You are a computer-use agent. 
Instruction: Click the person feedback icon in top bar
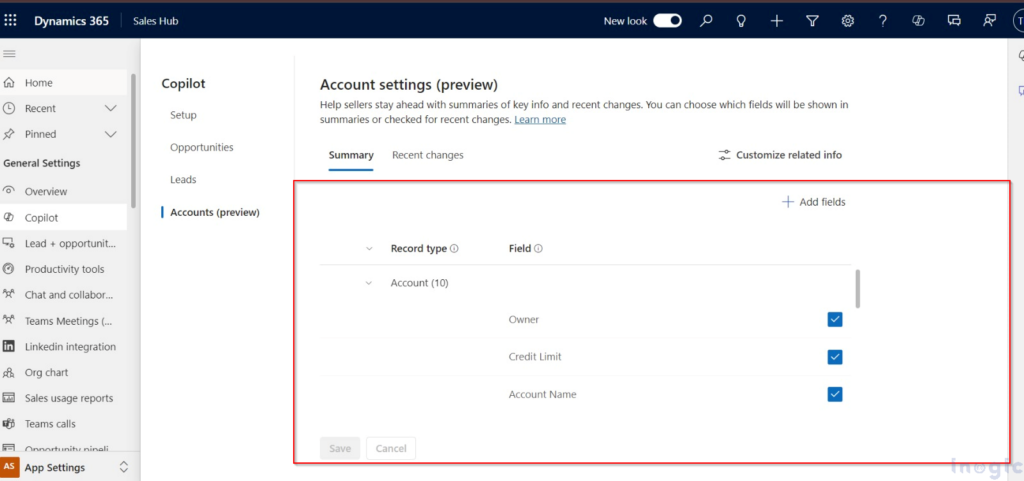pos(989,21)
